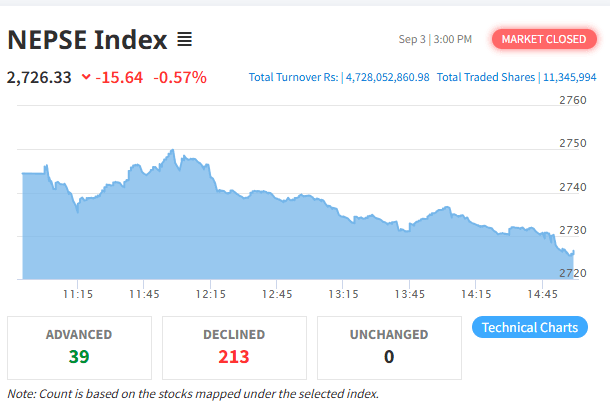Click the Total Traded Shares label
This screenshot has width=610, height=411.
coord(485,77)
